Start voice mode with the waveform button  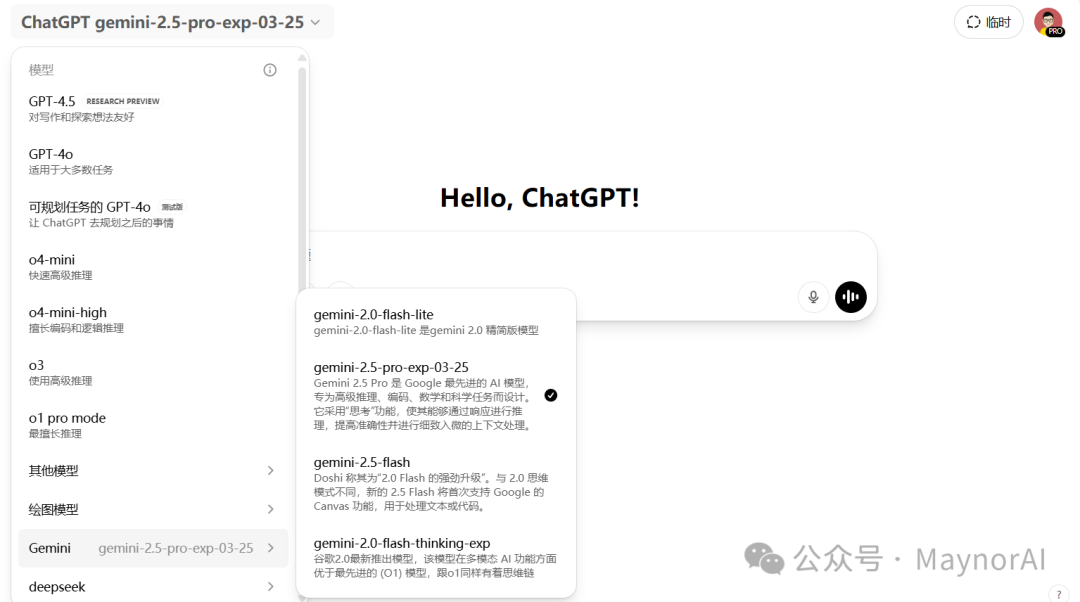(851, 297)
